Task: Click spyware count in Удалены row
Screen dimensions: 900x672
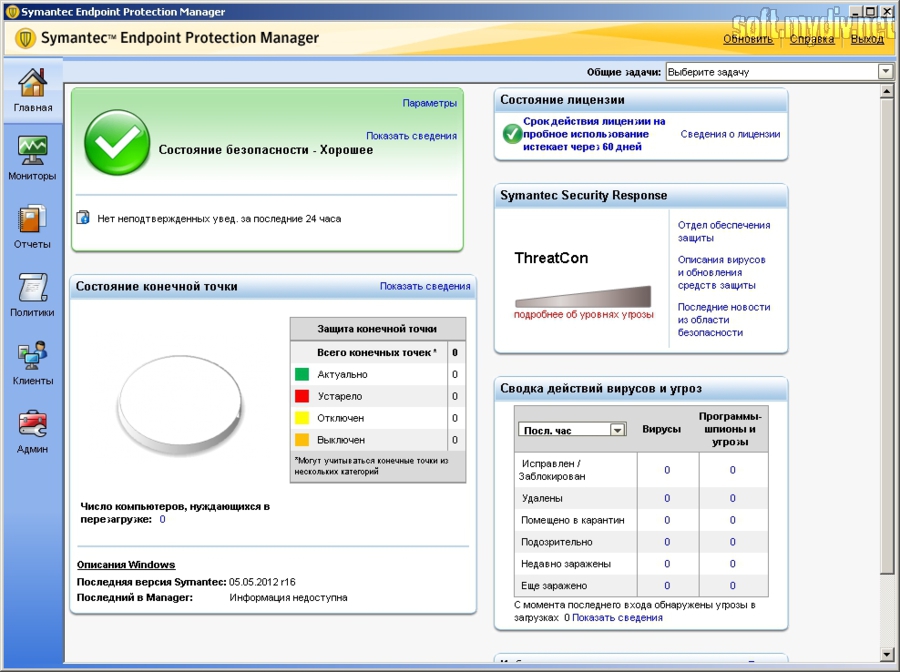Action: click(732, 498)
